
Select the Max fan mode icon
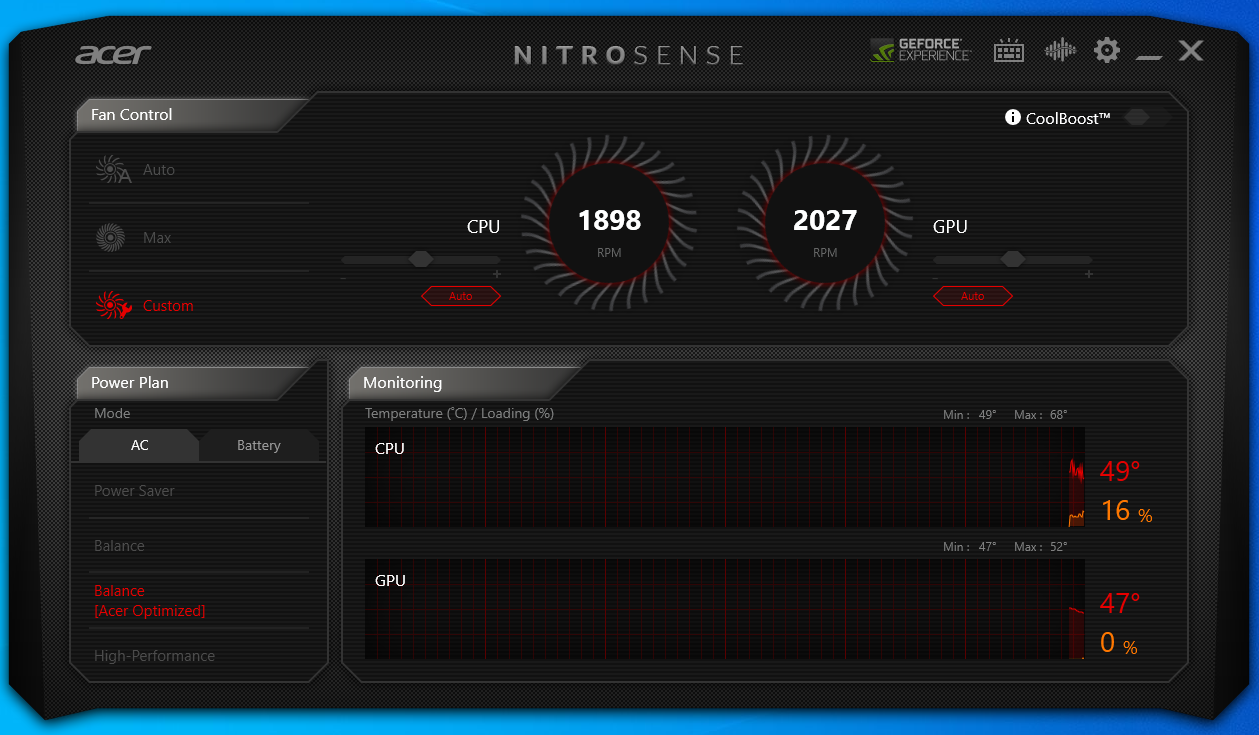(110, 238)
